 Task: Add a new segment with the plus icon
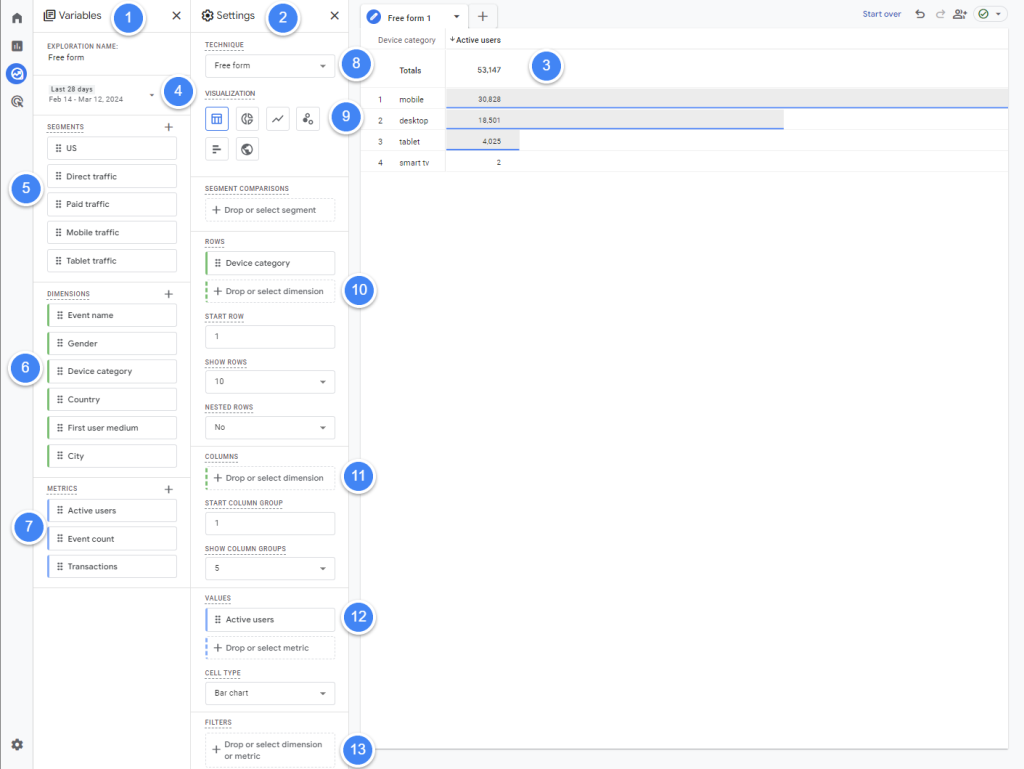coord(168,127)
